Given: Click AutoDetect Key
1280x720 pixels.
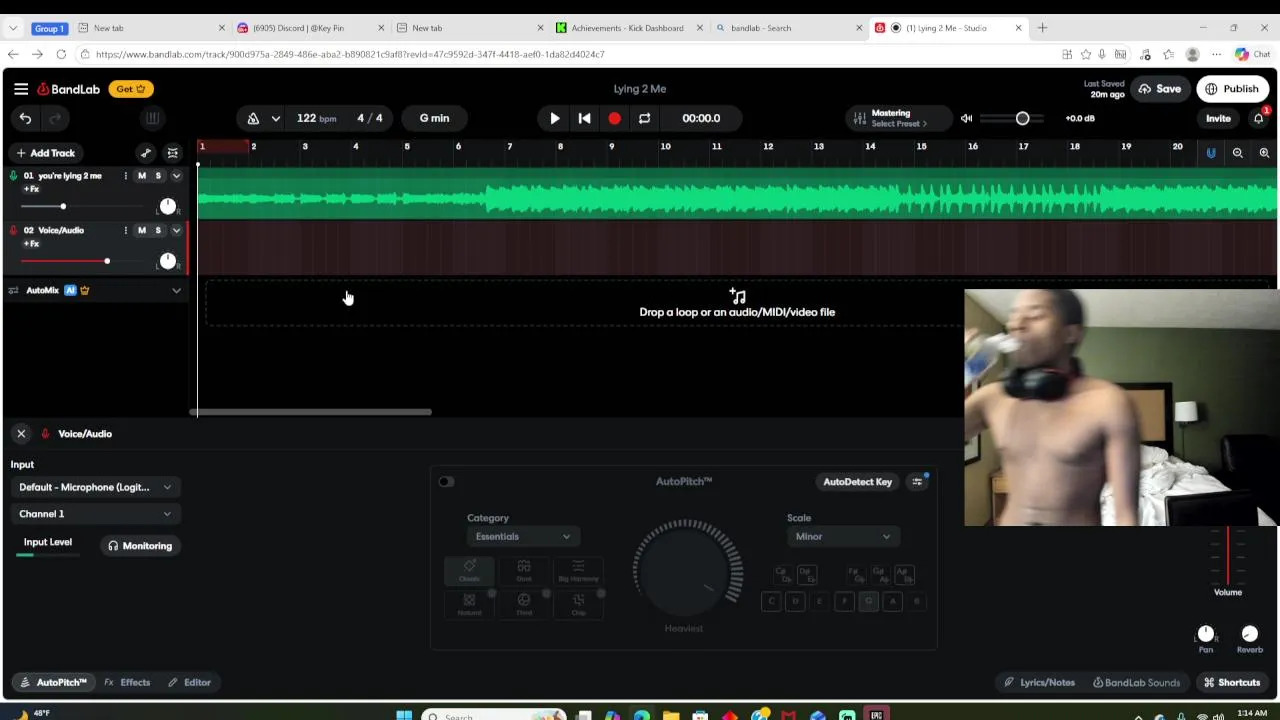Looking at the screenshot, I should [x=857, y=482].
